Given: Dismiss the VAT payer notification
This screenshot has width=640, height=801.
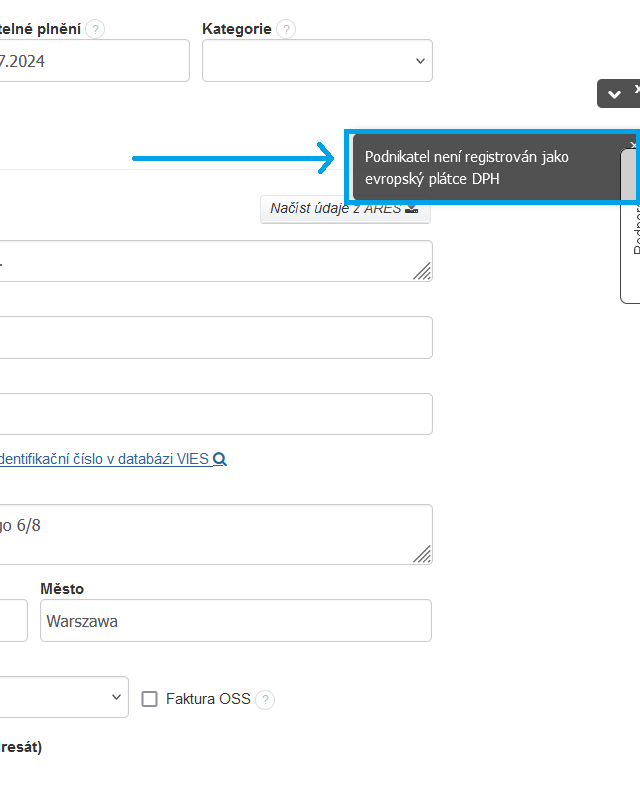Looking at the screenshot, I should [x=632, y=144].
